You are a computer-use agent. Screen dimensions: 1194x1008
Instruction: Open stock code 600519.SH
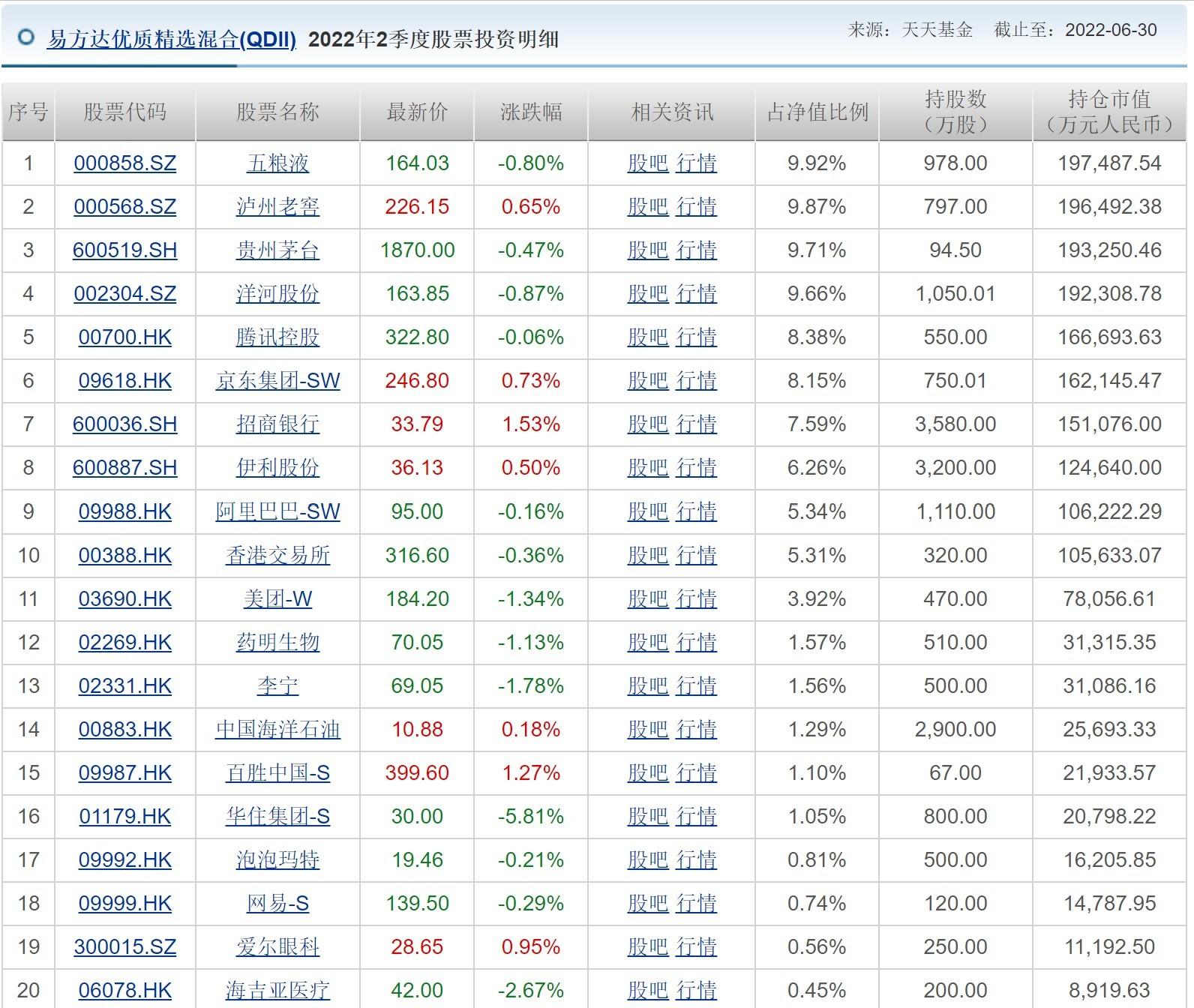tap(125, 250)
